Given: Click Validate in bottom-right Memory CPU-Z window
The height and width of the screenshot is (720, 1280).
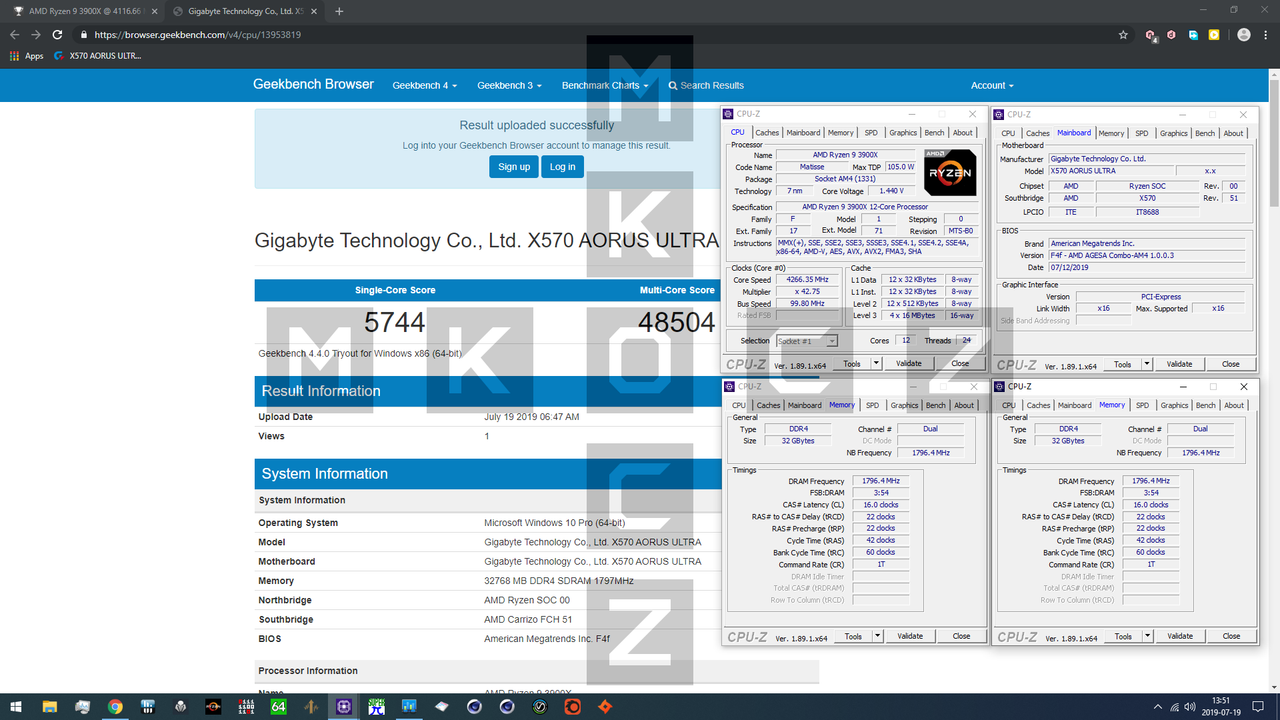Looking at the screenshot, I should coord(1180,636).
